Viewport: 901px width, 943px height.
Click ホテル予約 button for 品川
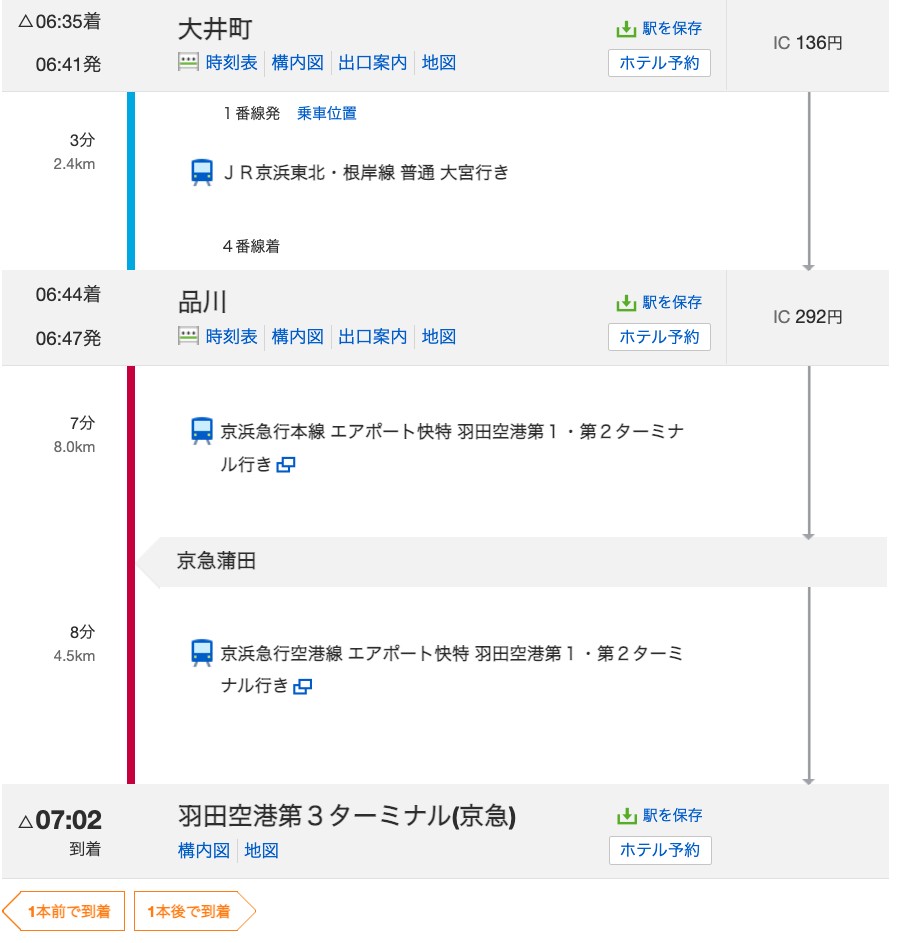point(659,337)
